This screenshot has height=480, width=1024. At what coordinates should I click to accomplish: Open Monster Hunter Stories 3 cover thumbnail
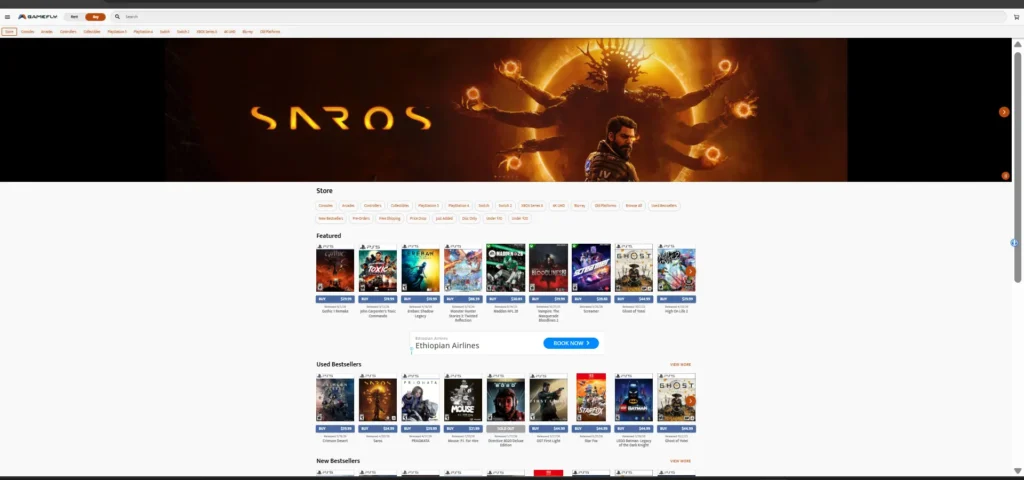coord(463,268)
